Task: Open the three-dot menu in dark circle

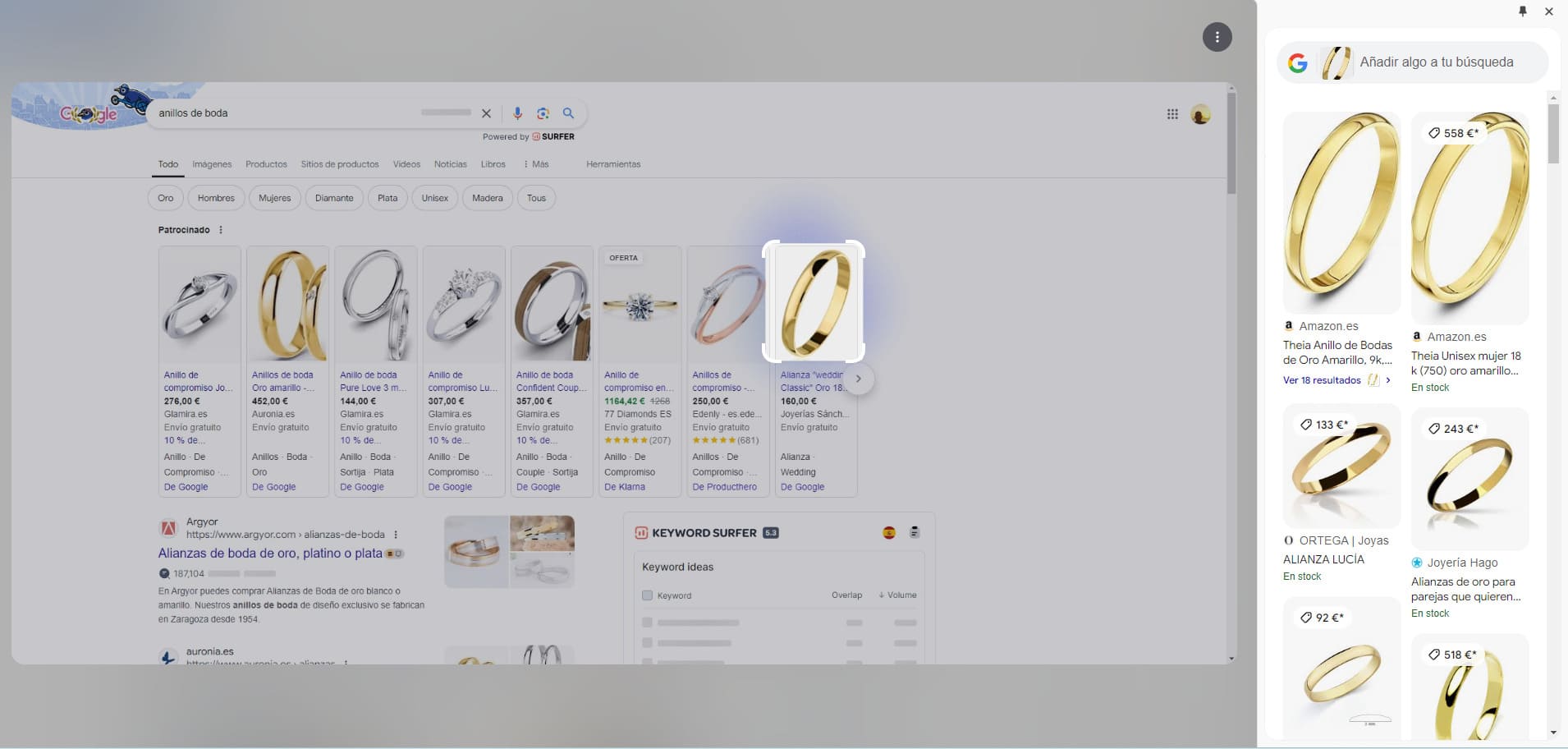Action: point(1217,37)
